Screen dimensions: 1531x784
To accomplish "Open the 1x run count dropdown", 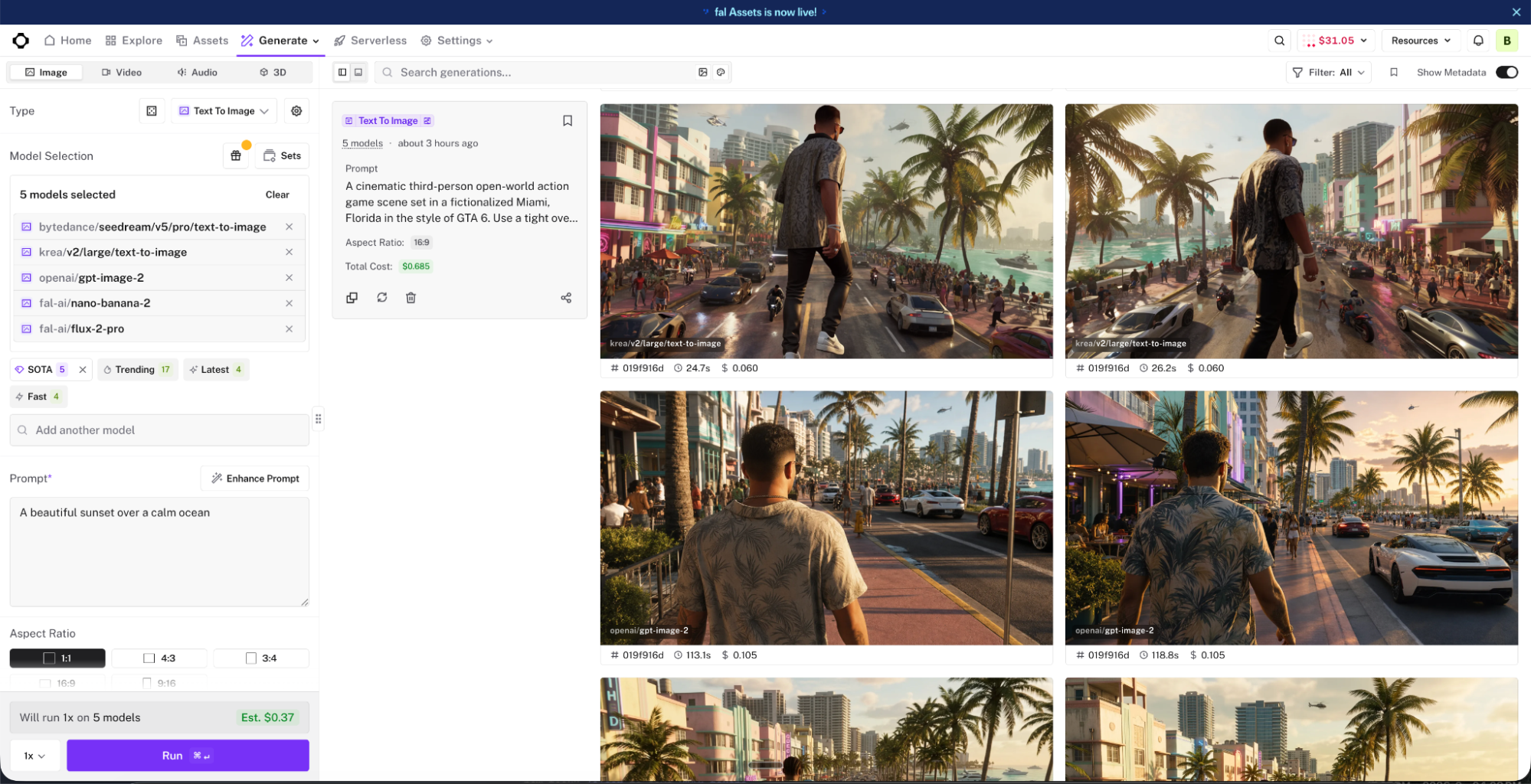I will pos(34,756).
